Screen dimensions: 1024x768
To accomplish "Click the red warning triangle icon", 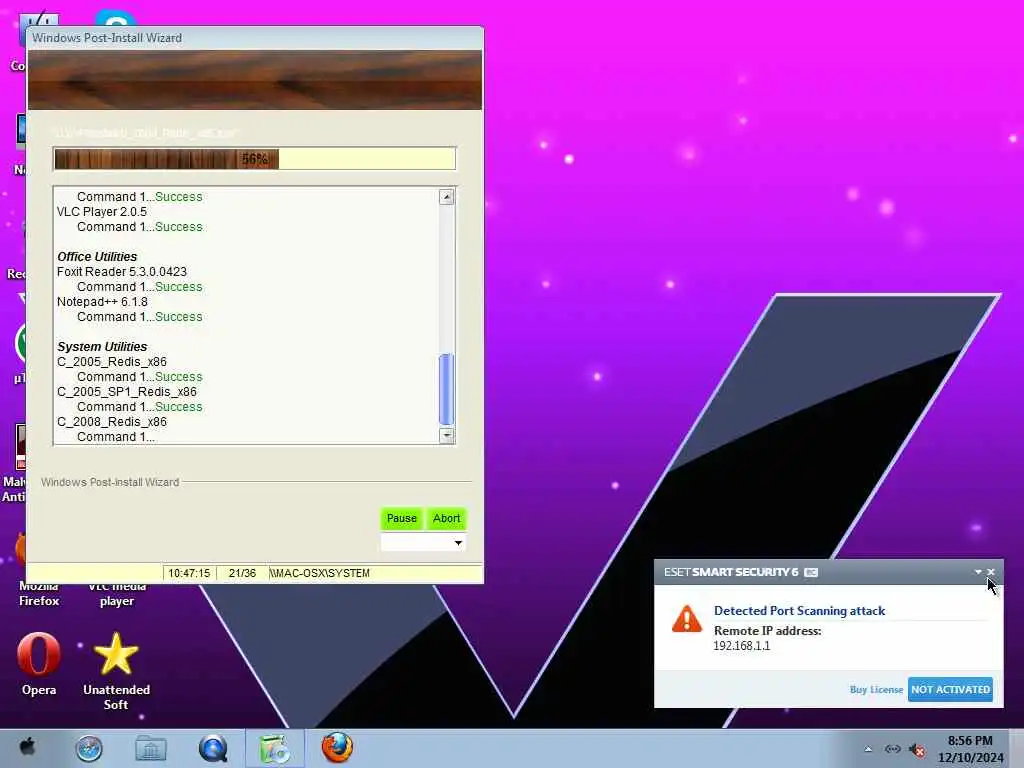I will tap(686, 619).
